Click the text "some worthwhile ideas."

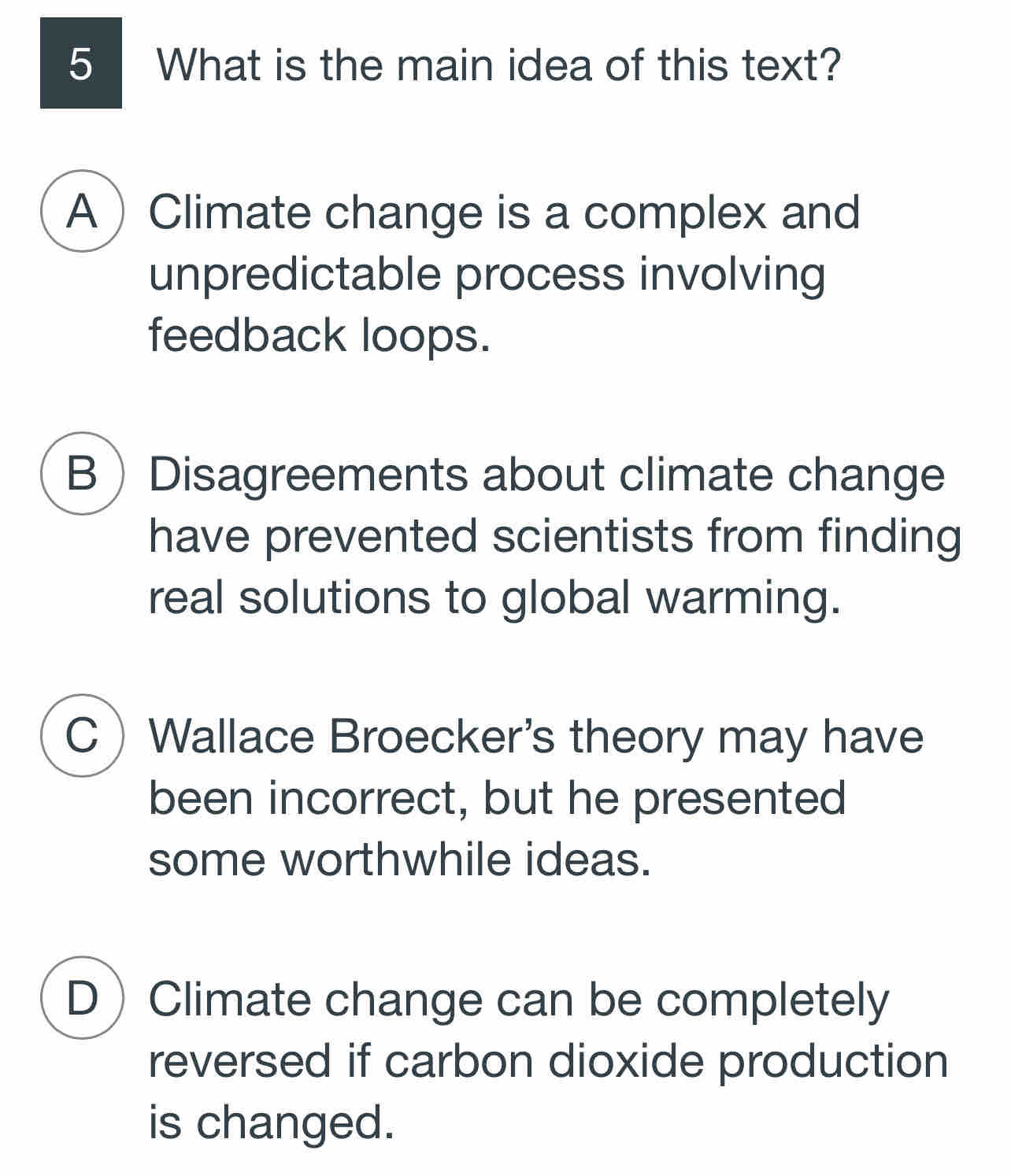(x=400, y=859)
